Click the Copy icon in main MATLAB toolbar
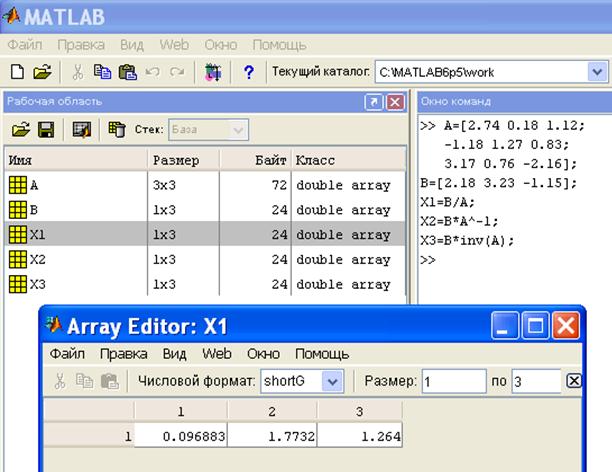Viewport: 612px width, 472px height. click(x=103, y=72)
